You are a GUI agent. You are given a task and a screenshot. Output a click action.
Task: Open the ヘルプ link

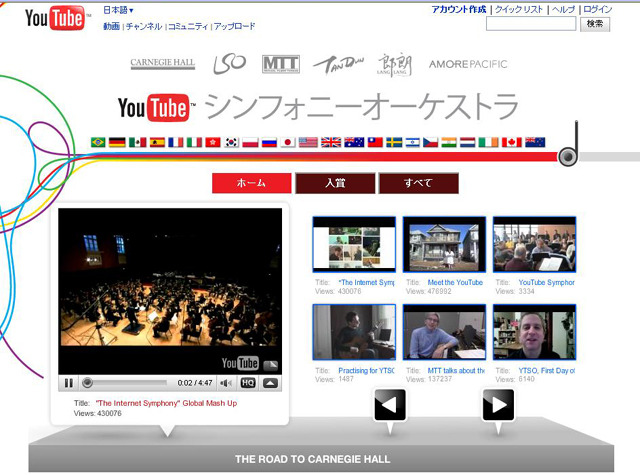coord(563,9)
